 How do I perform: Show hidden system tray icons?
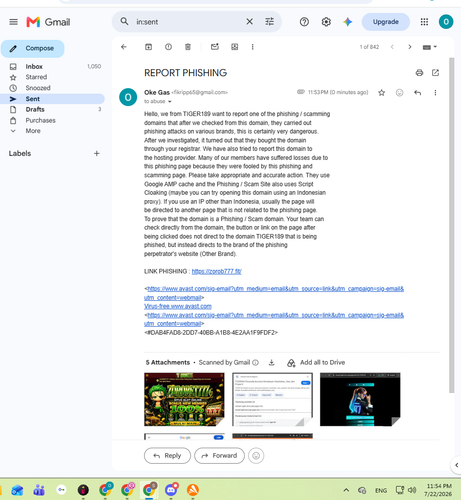click(346, 490)
